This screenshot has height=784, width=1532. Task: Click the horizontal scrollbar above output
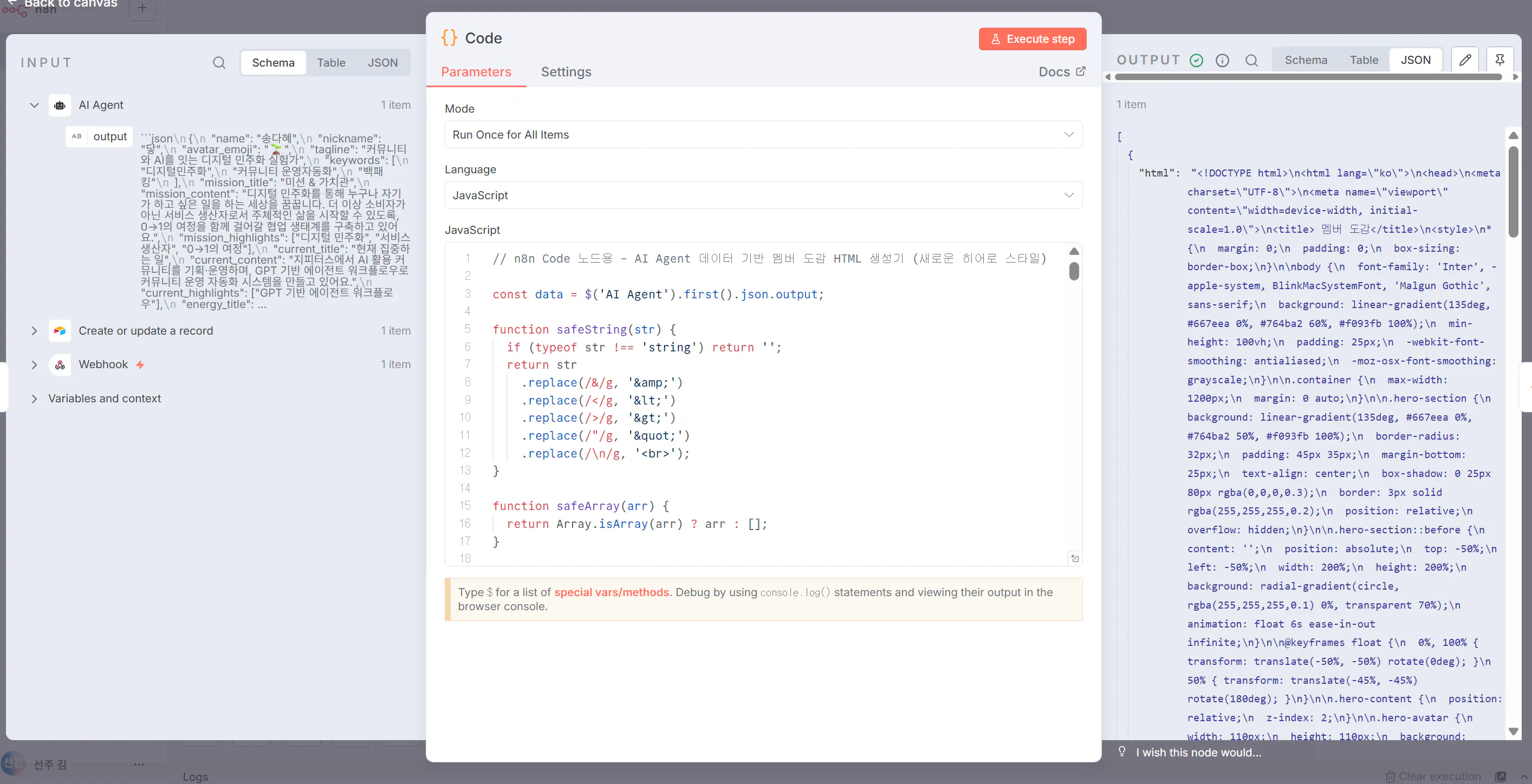click(1308, 77)
